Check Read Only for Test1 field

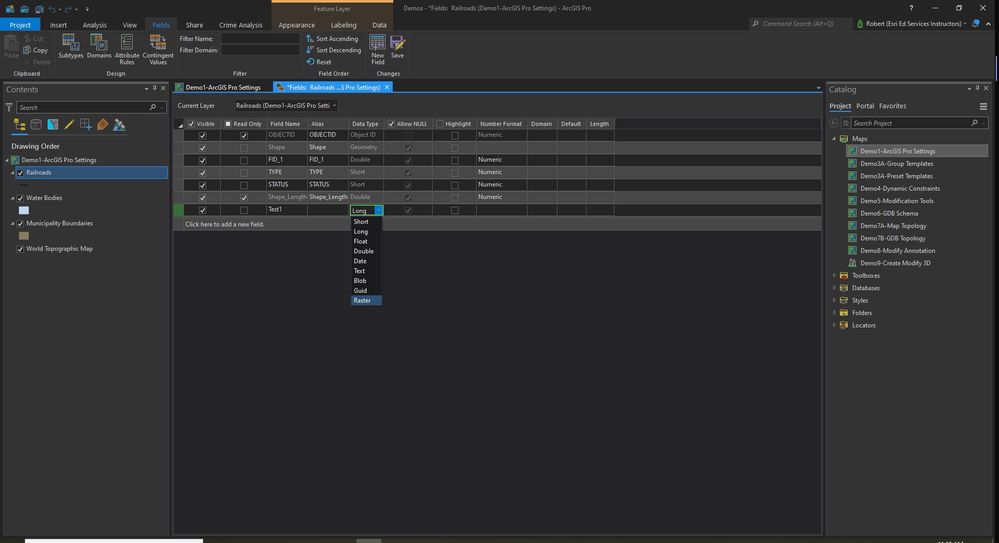243,210
